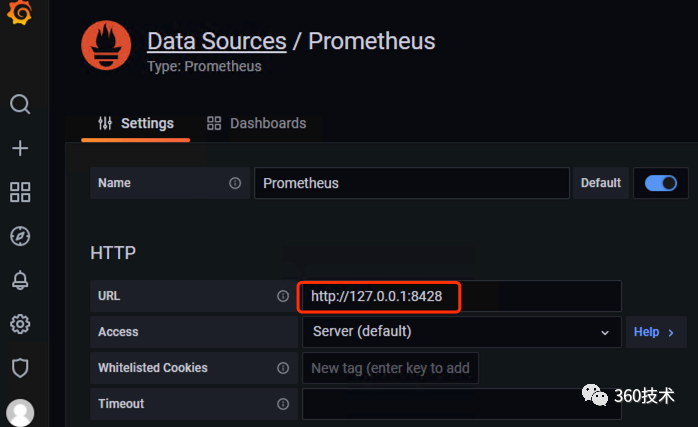The height and width of the screenshot is (427, 698).
Task: Open the Alerting bell icon
Action: point(20,280)
